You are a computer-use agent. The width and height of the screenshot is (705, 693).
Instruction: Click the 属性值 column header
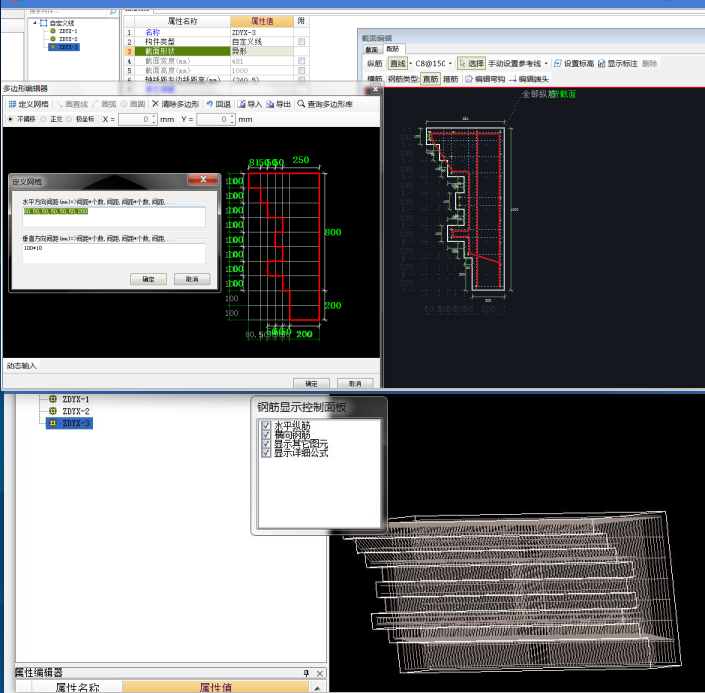pos(262,21)
